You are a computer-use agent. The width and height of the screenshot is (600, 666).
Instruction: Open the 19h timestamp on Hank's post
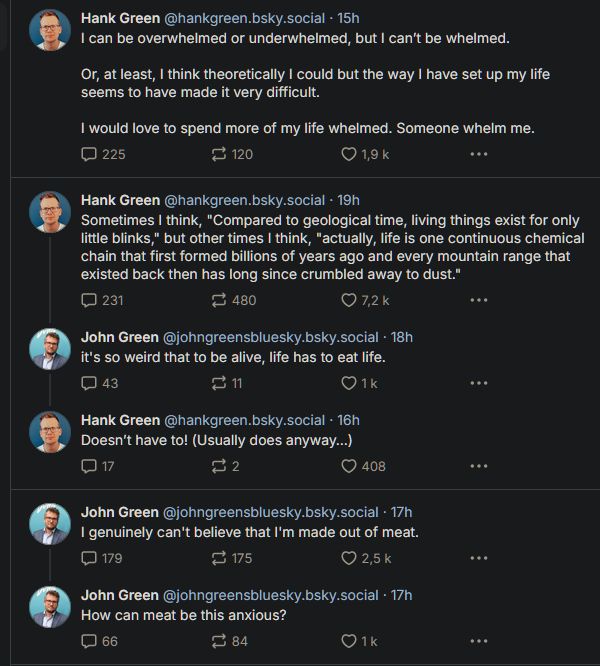click(x=349, y=200)
